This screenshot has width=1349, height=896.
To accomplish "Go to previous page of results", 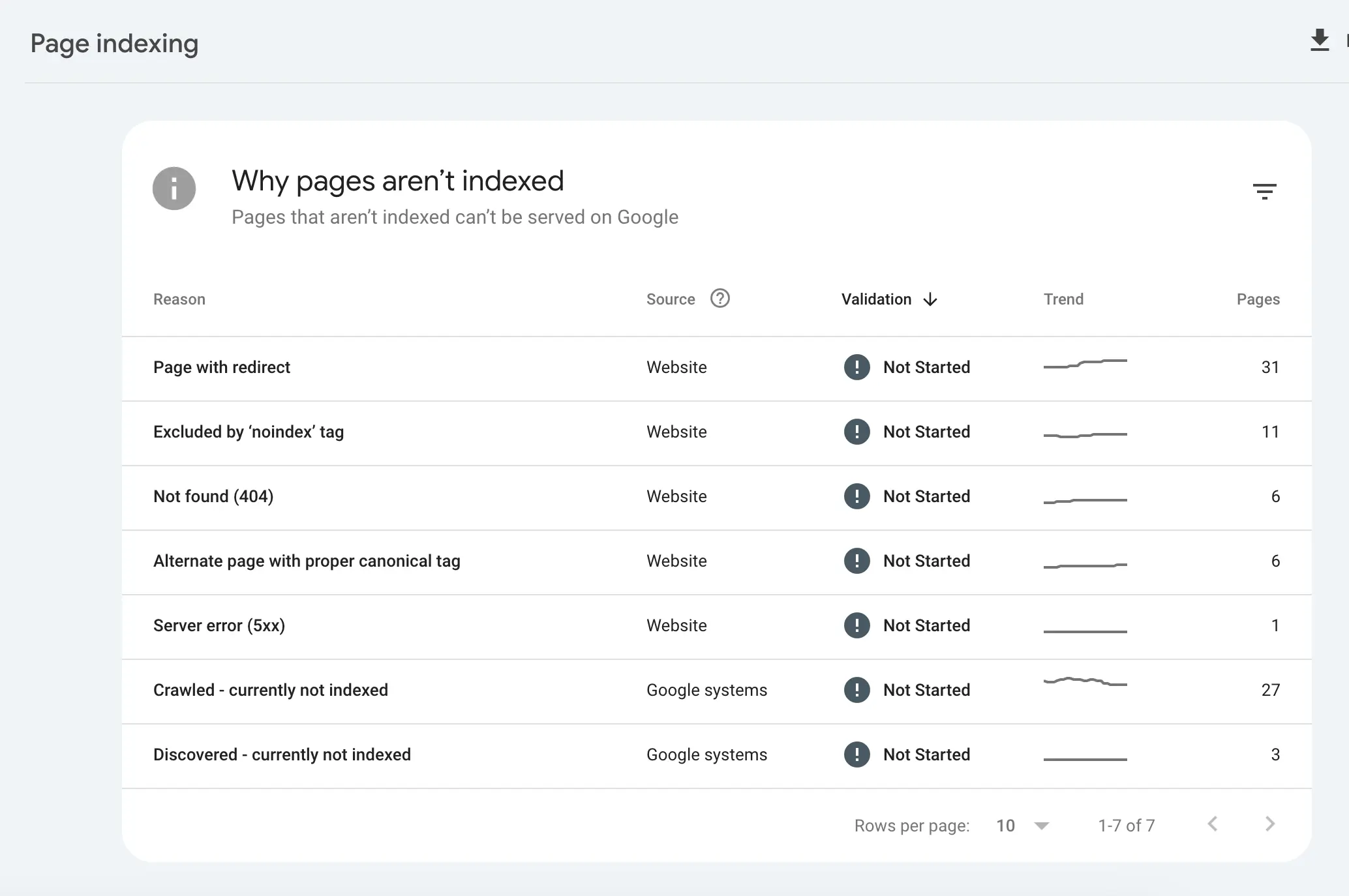I will (x=1212, y=824).
